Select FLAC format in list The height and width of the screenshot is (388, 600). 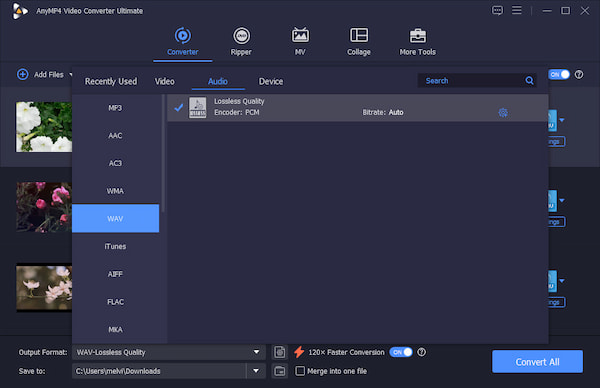coord(116,302)
